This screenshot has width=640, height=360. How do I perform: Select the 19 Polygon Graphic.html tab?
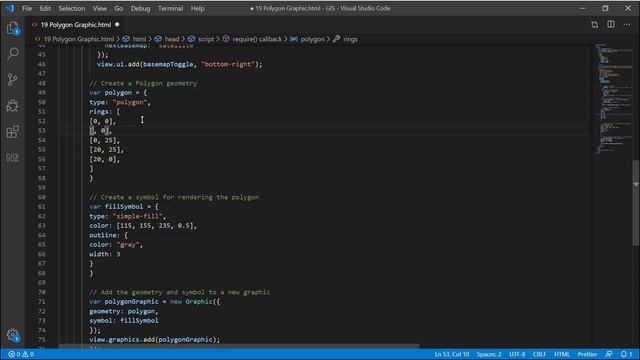tap(76, 24)
